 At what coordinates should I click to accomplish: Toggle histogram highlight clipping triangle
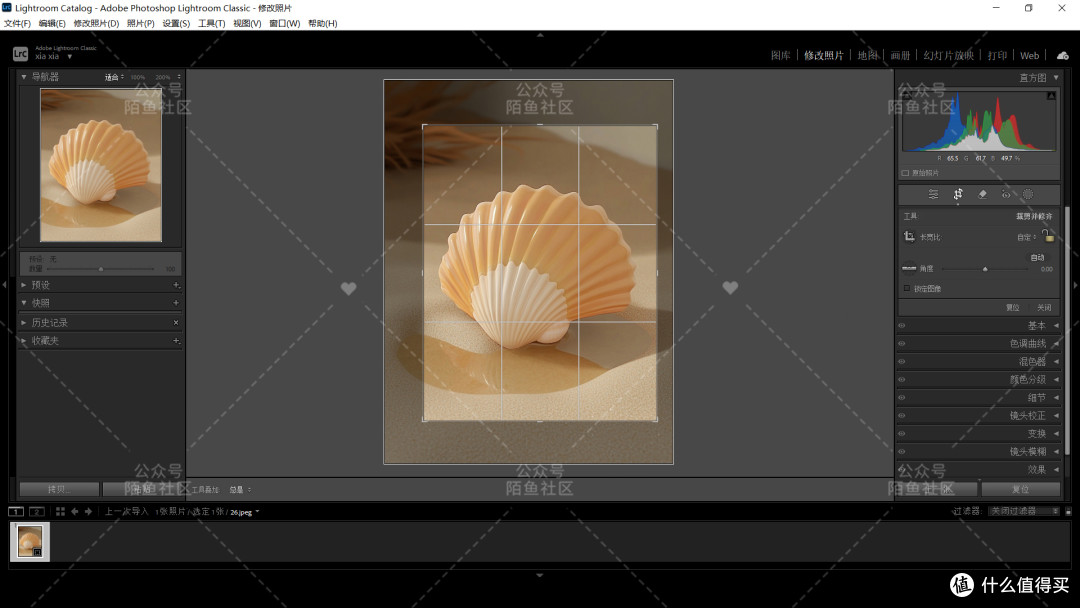pyautogui.click(x=1051, y=96)
